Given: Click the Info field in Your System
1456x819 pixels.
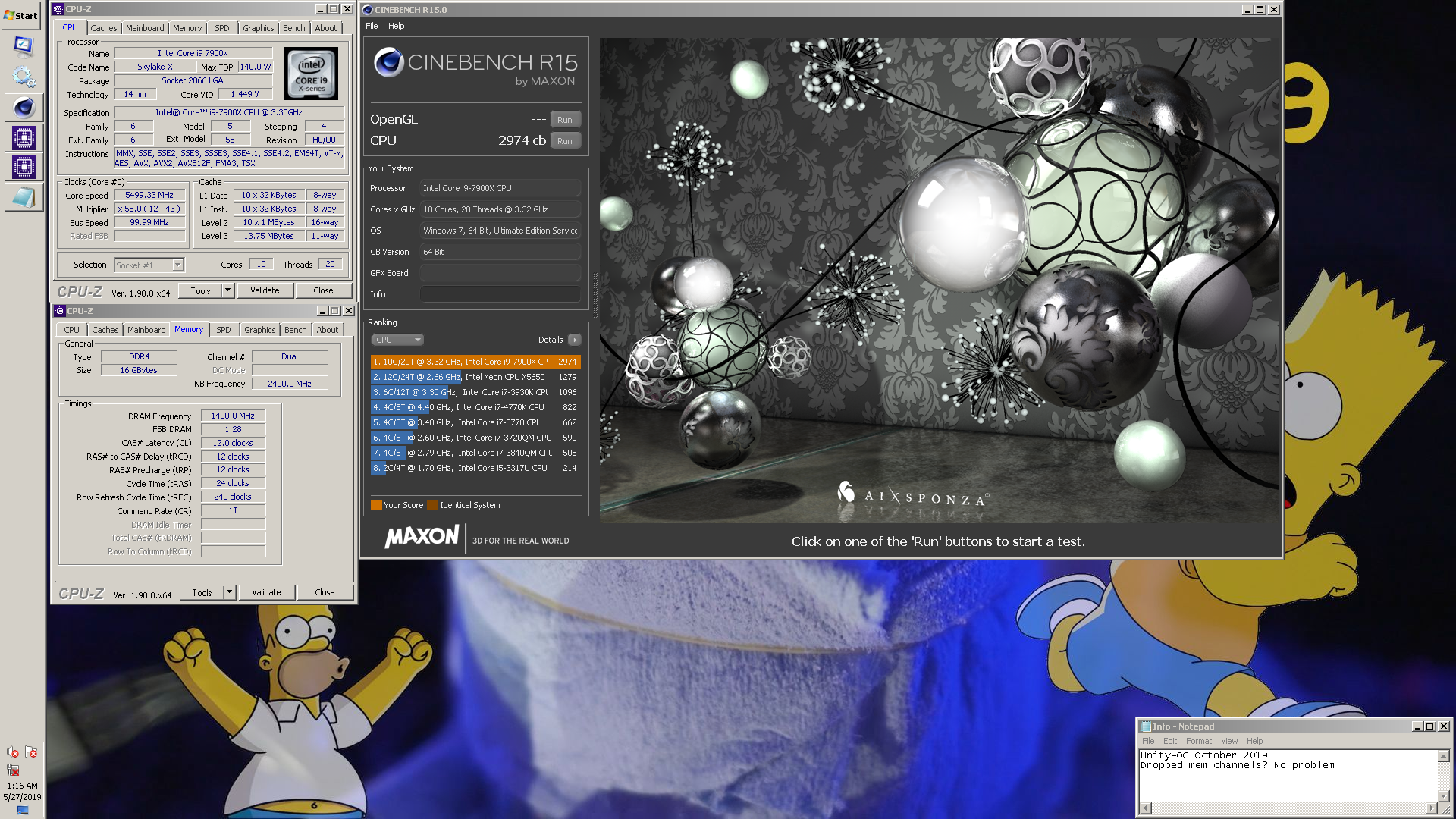Looking at the screenshot, I should tap(500, 294).
